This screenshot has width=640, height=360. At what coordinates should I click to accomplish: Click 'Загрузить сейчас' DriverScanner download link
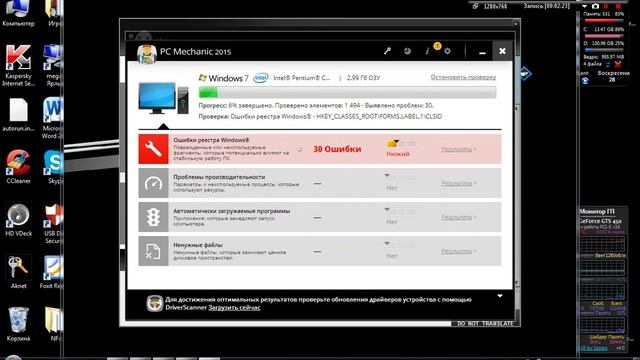[234, 307]
